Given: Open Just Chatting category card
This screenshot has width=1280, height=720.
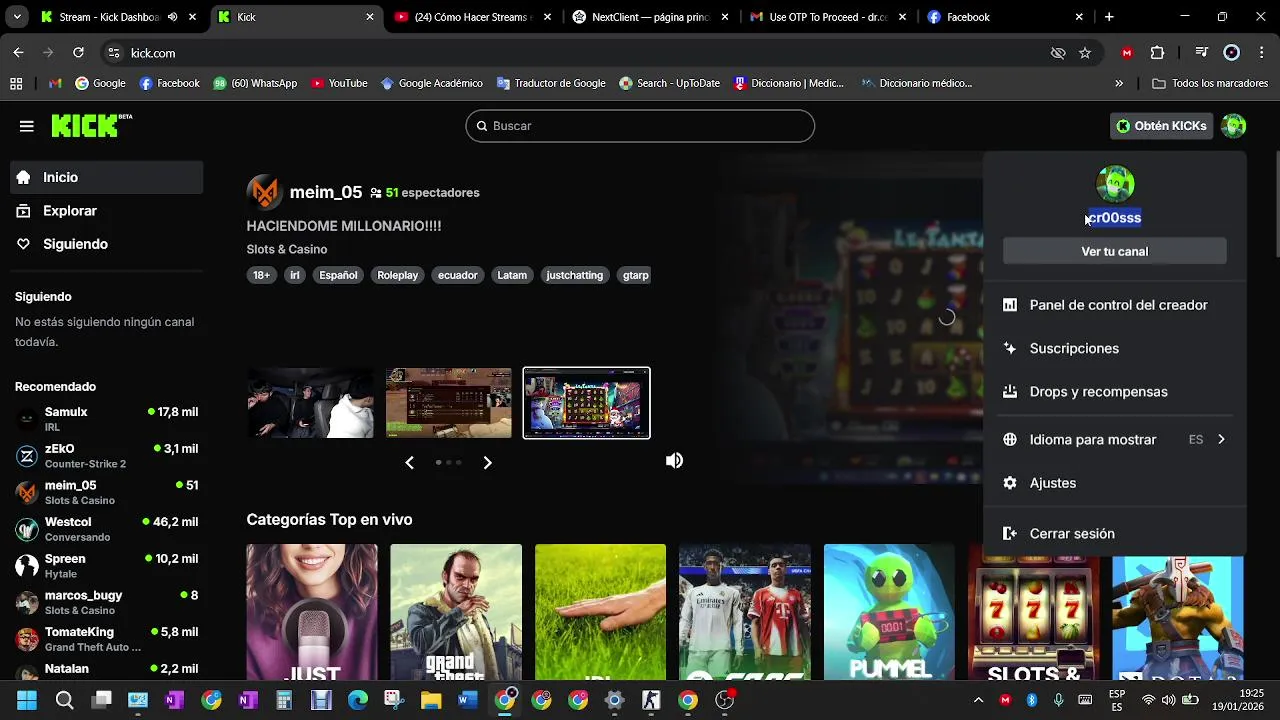Looking at the screenshot, I should (x=312, y=612).
